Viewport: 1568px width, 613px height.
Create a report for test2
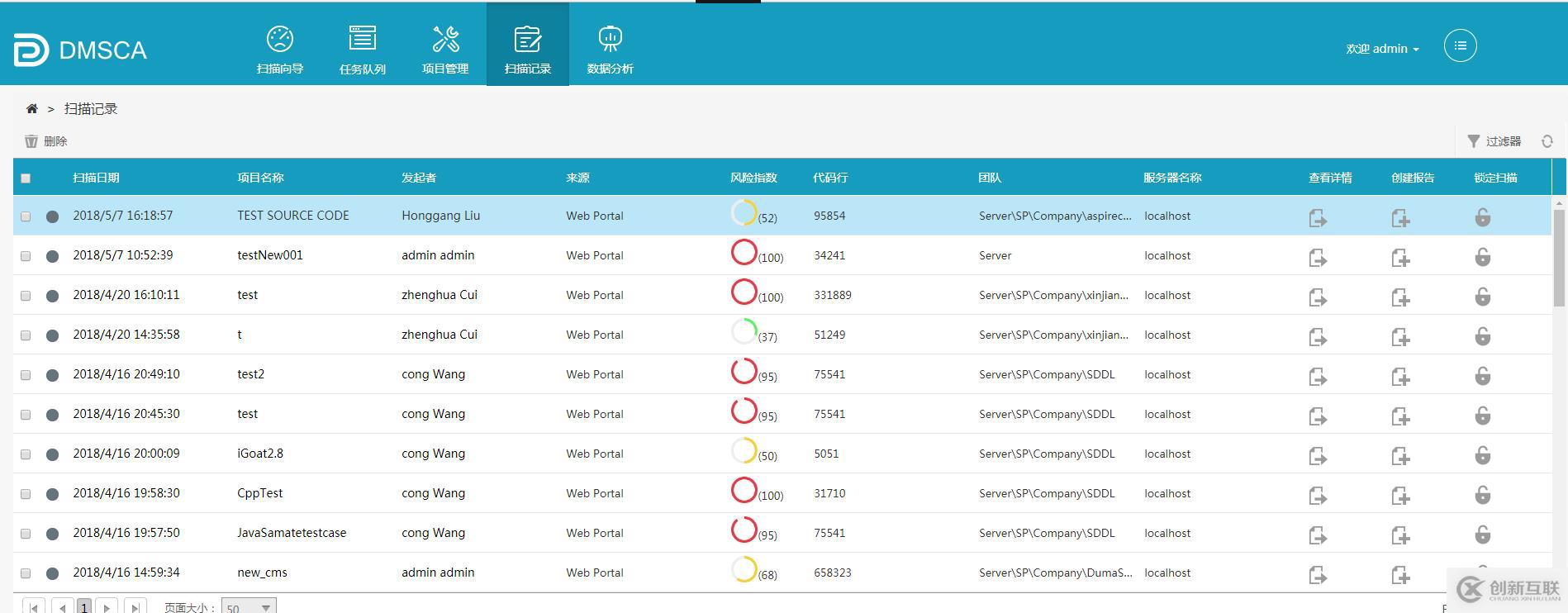(1400, 377)
